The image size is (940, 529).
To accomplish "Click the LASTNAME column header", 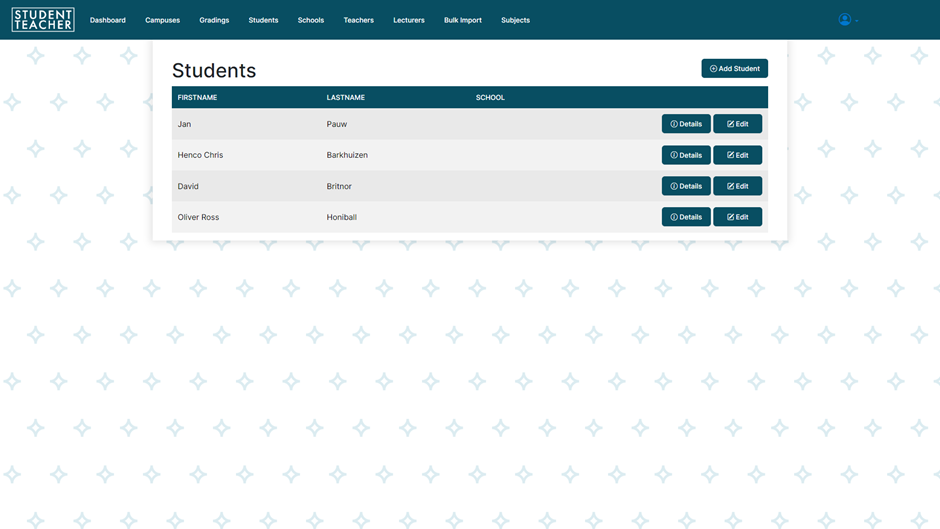I will pyautogui.click(x=345, y=97).
